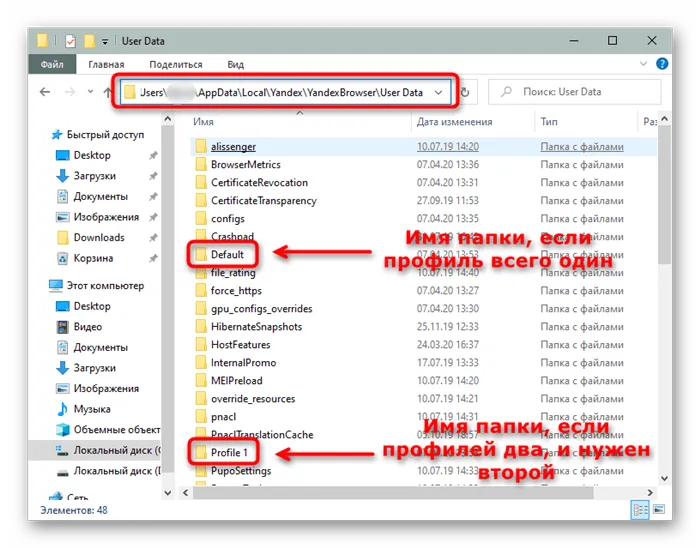
Task: Click the folder icon of BrowserMetrics
Action: pos(201,165)
